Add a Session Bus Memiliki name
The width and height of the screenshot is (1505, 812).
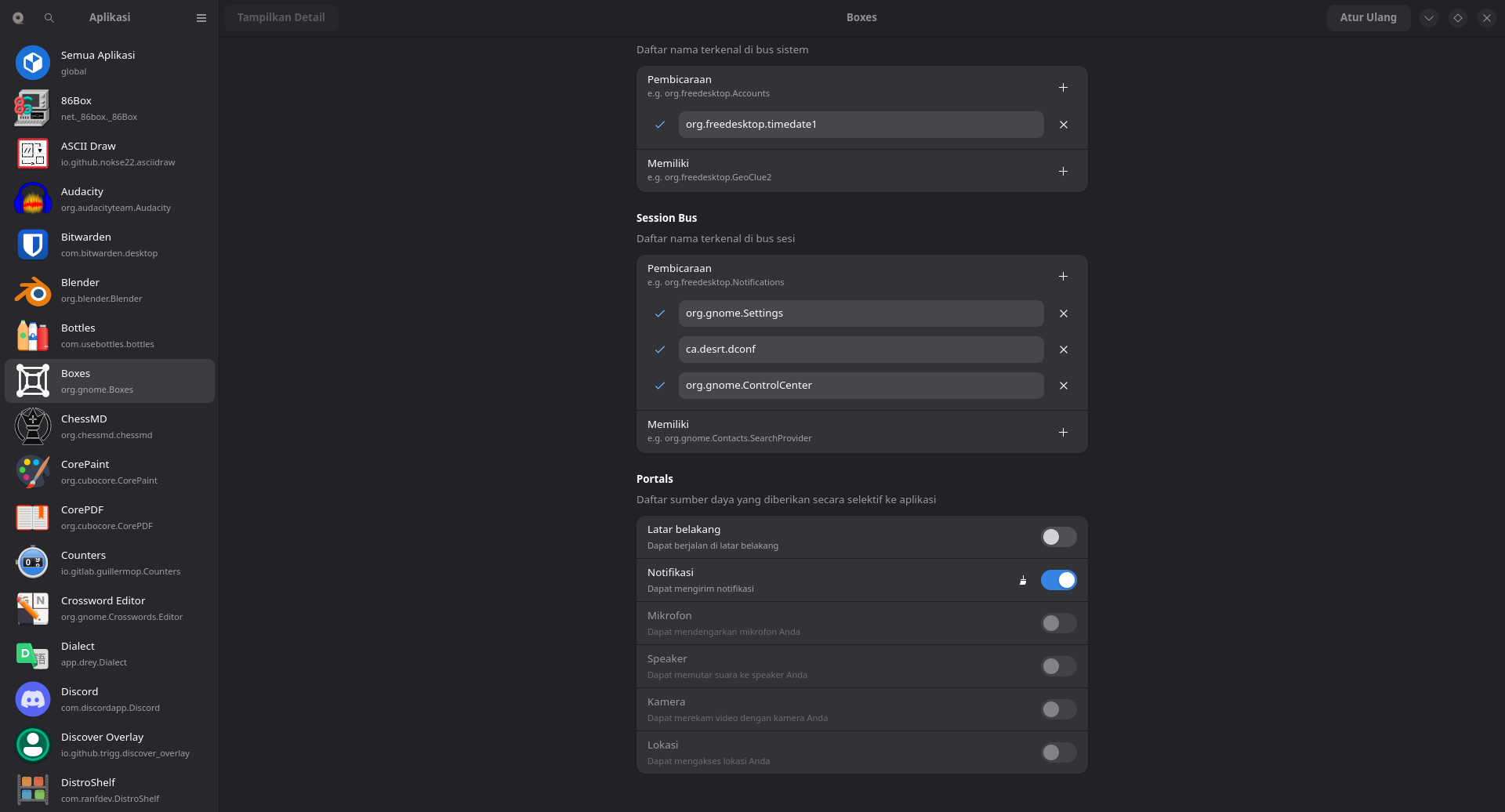(1063, 433)
